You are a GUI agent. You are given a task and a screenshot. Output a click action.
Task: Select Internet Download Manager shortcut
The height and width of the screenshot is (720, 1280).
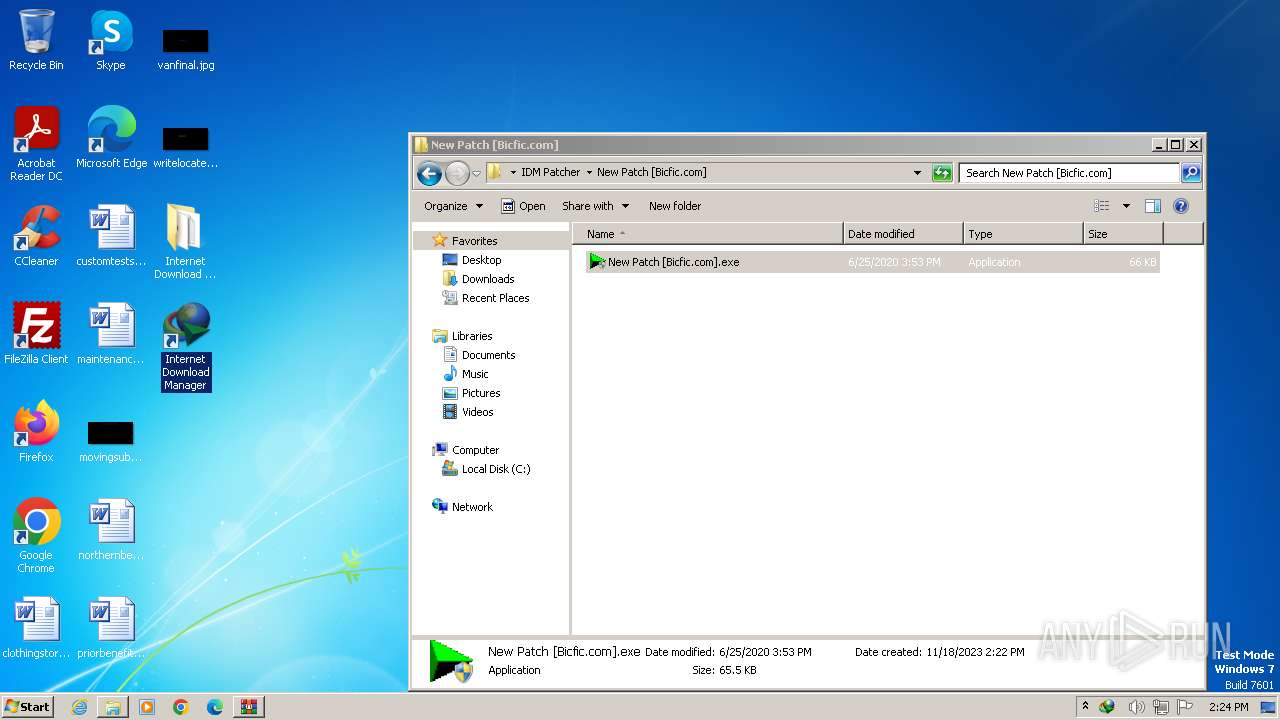click(186, 346)
